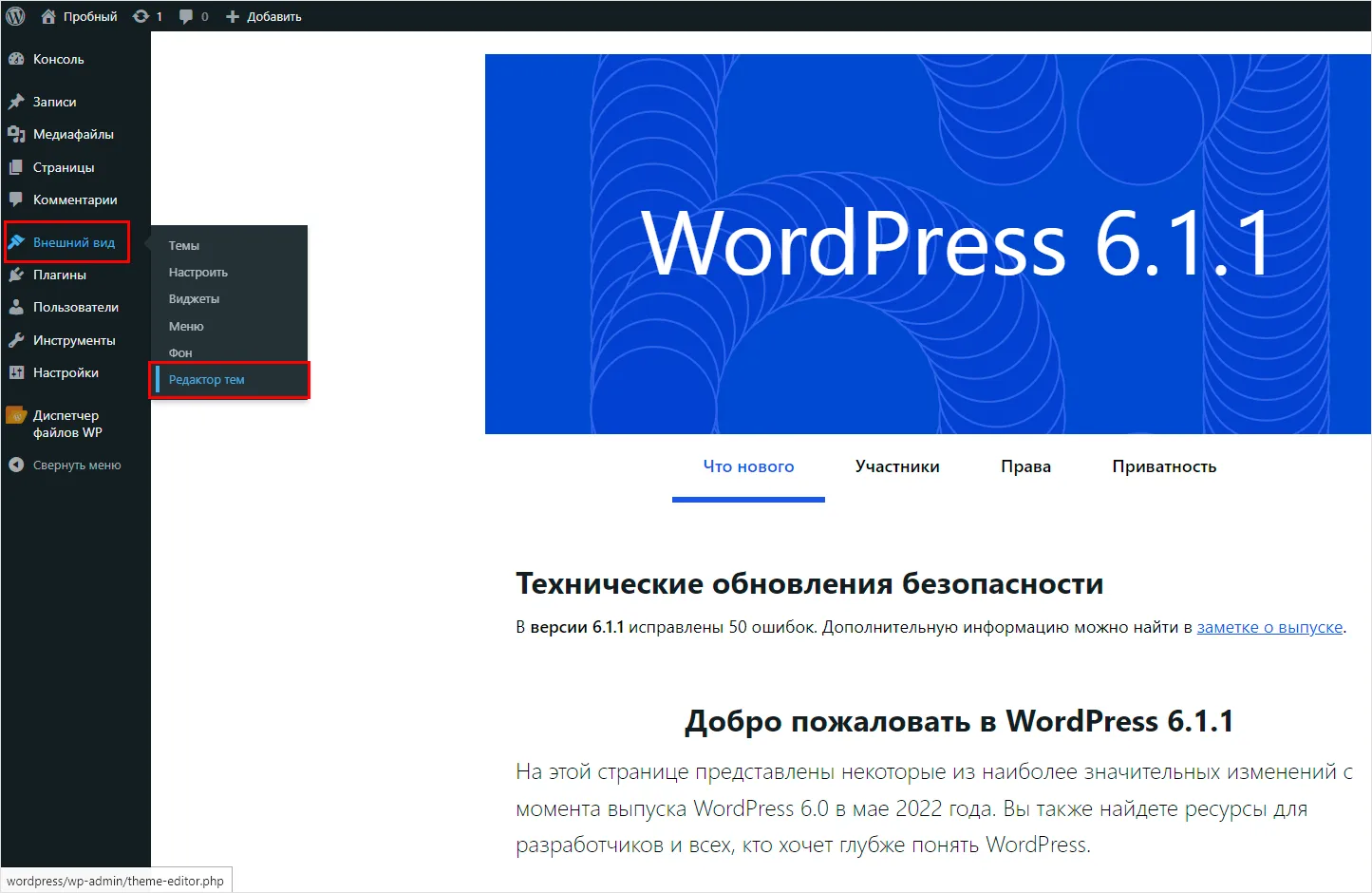Open comments bubble icon showing 0
Viewport: 1372px width, 893px height.
(186, 16)
